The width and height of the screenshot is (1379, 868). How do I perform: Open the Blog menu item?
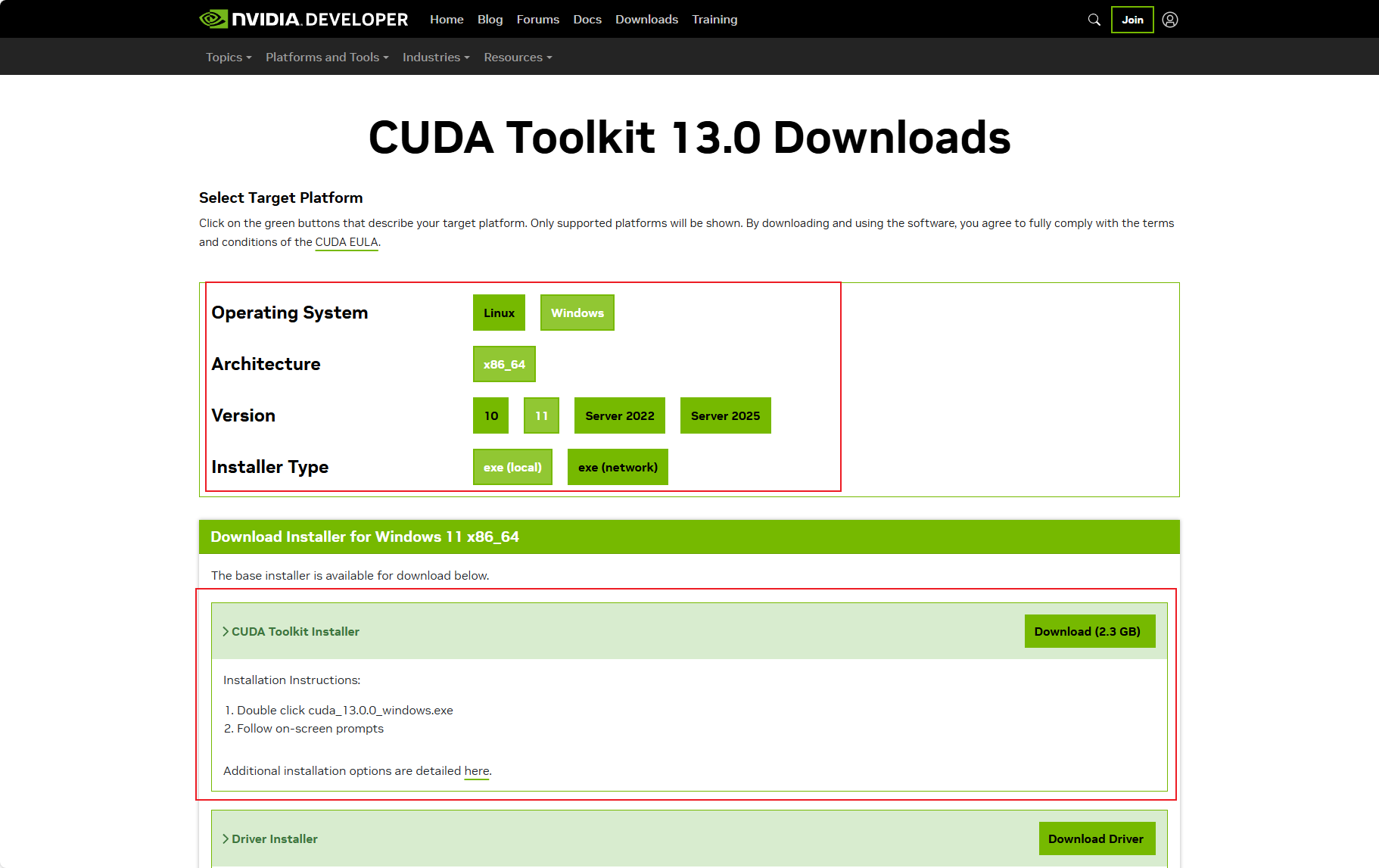tap(490, 19)
